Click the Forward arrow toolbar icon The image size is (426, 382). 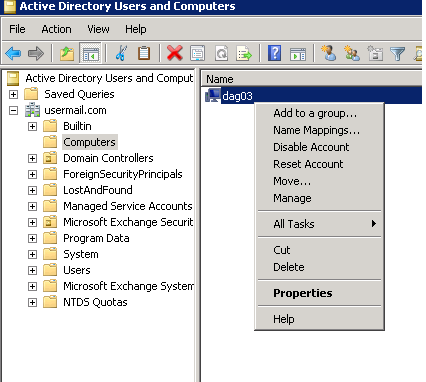click(36, 53)
